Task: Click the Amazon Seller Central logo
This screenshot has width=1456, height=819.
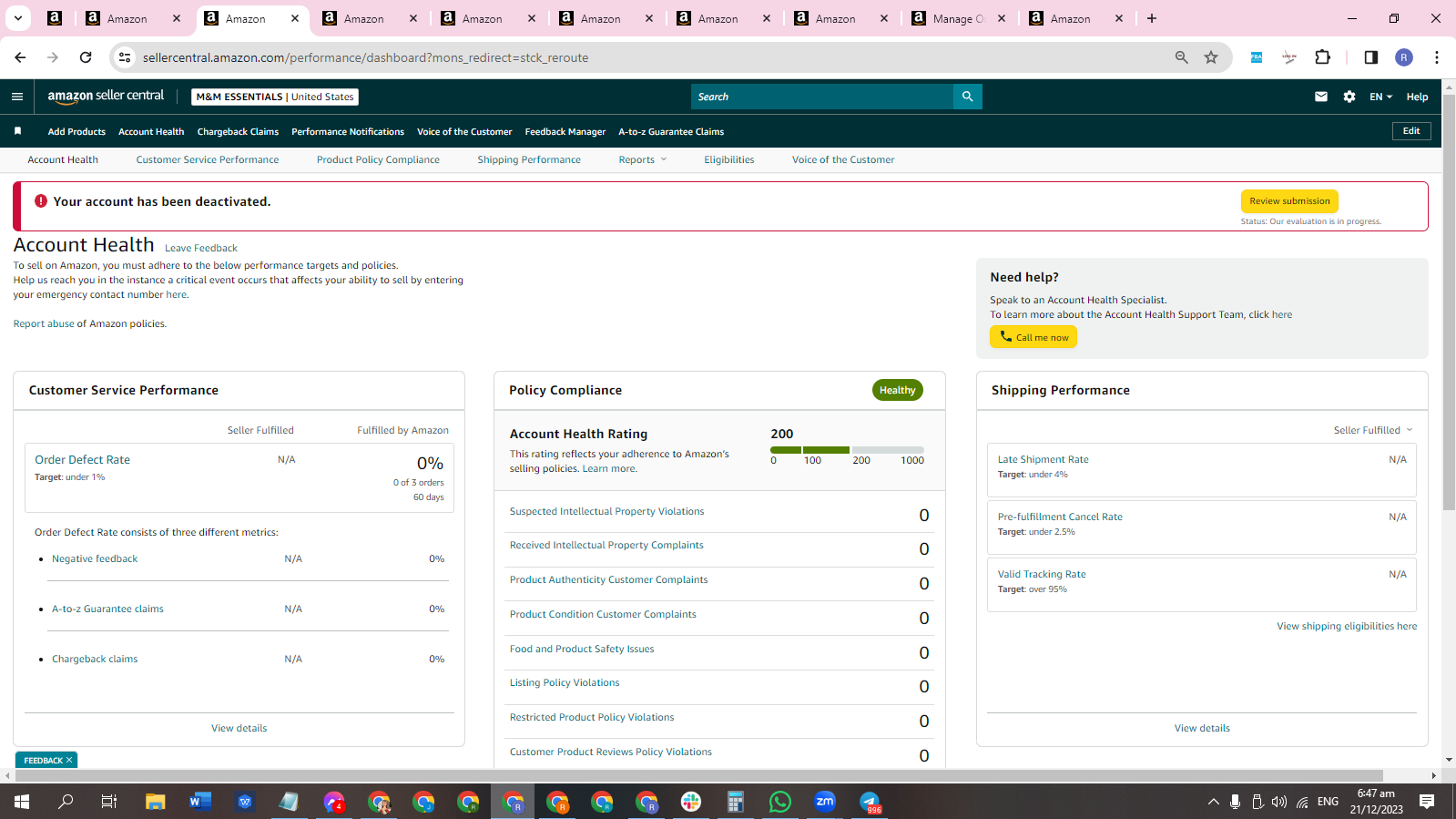Action: click(x=106, y=97)
